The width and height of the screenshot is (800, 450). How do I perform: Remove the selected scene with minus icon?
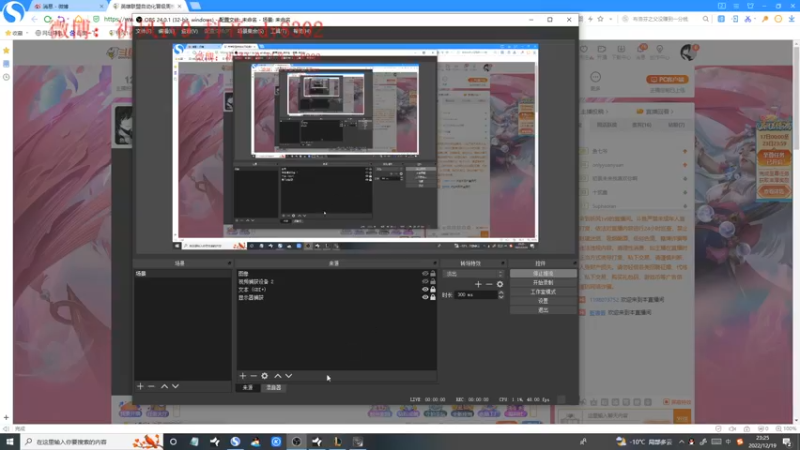(x=151, y=387)
